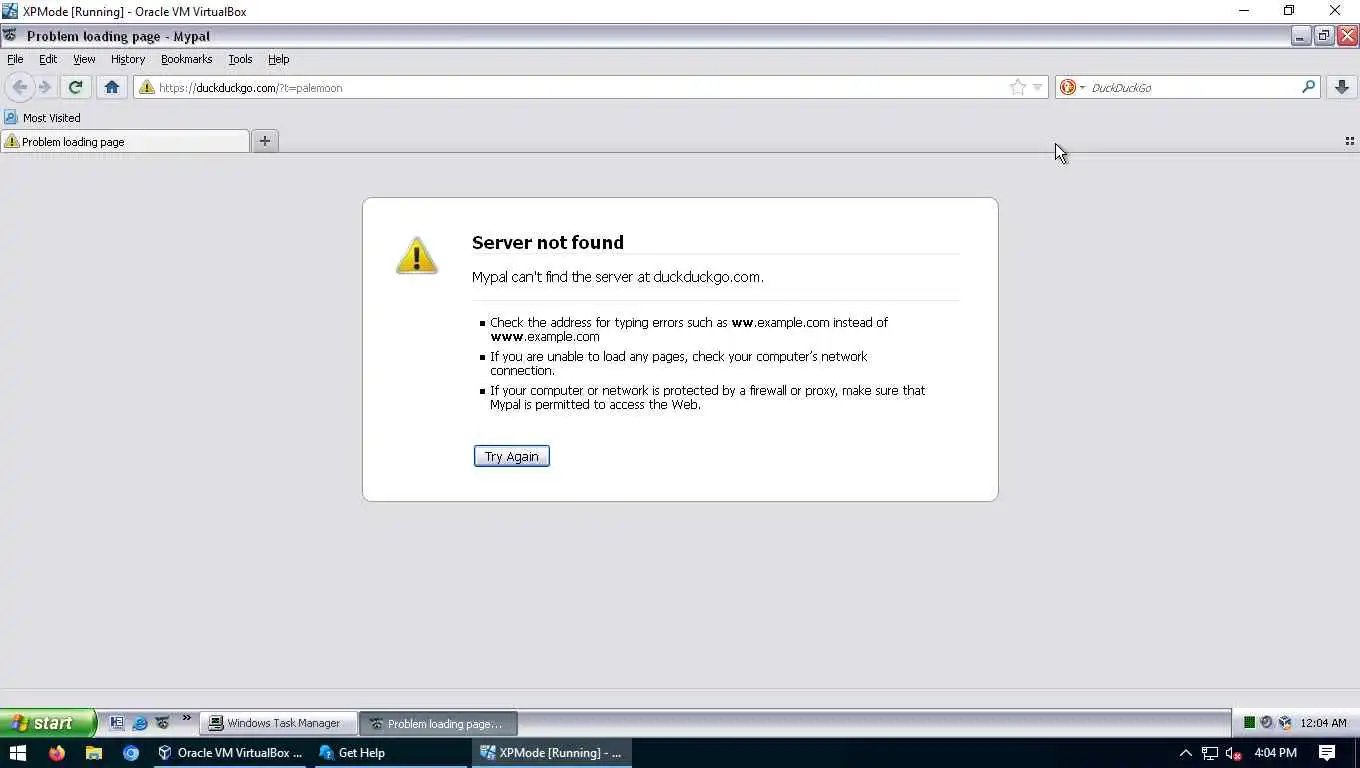
Task: Show all tabs list button
Action: click(1349, 141)
